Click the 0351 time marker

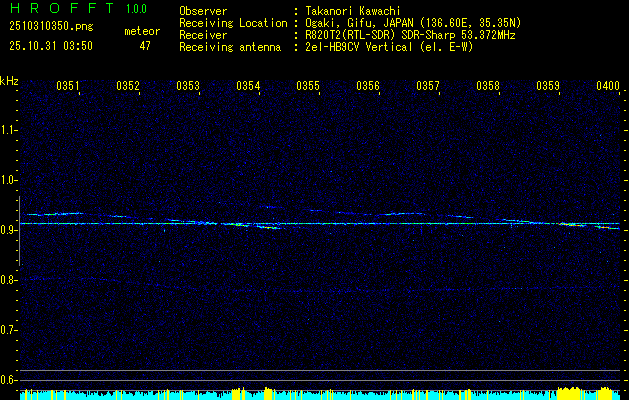click(x=68, y=87)
